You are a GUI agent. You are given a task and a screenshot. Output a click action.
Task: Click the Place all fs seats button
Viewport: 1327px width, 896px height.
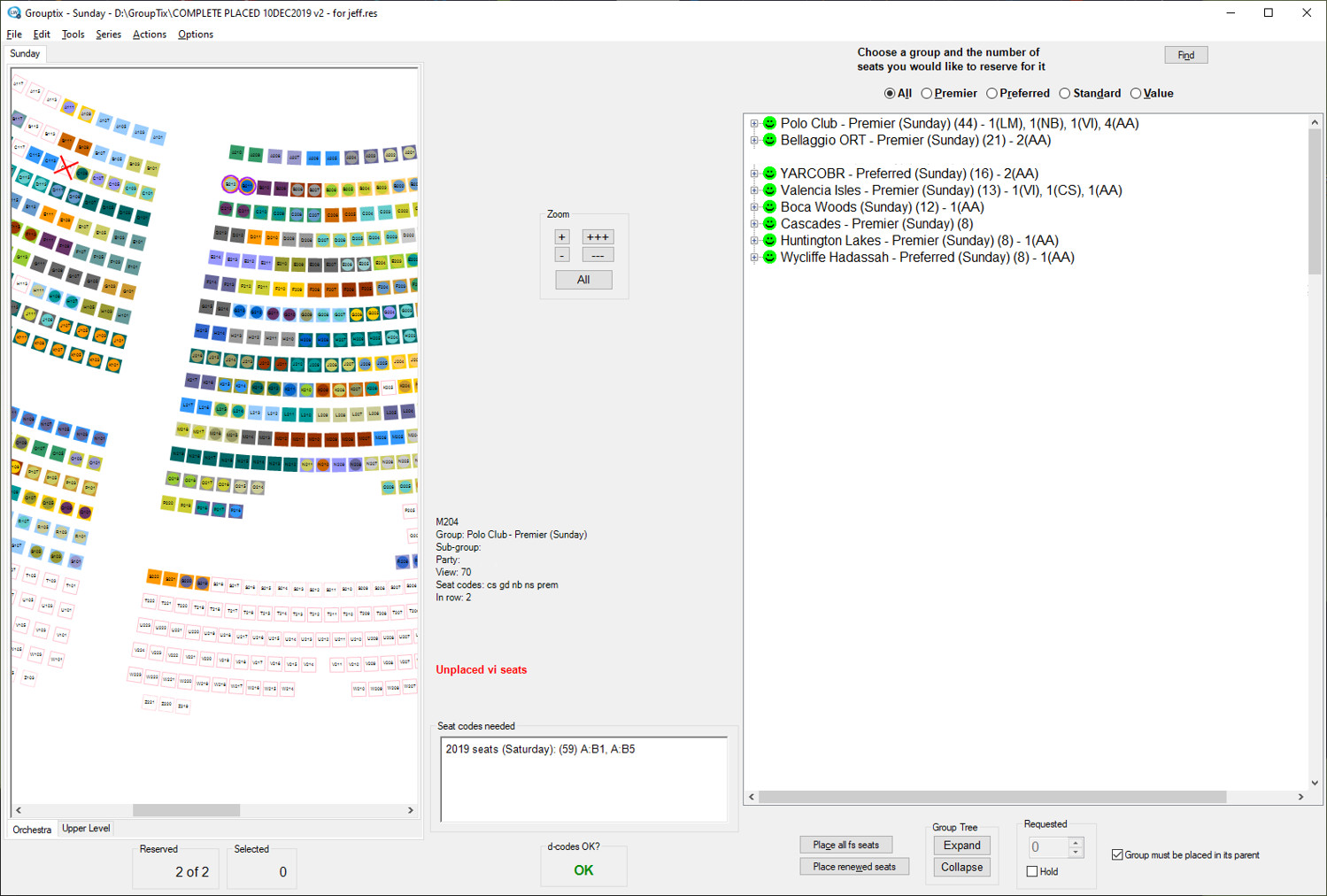[845, 844]
